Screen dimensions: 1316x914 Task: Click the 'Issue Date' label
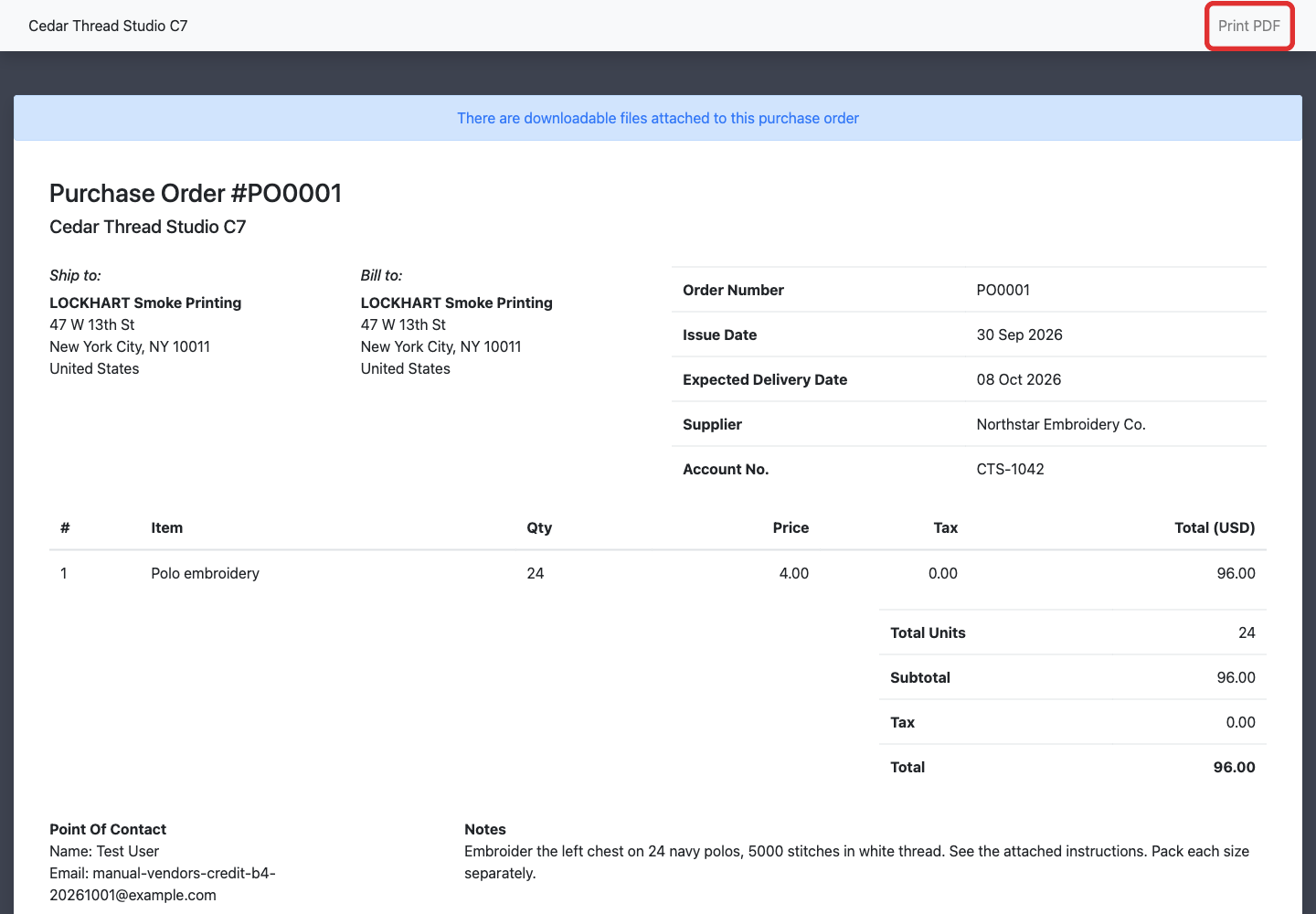(x=719, y=335)
